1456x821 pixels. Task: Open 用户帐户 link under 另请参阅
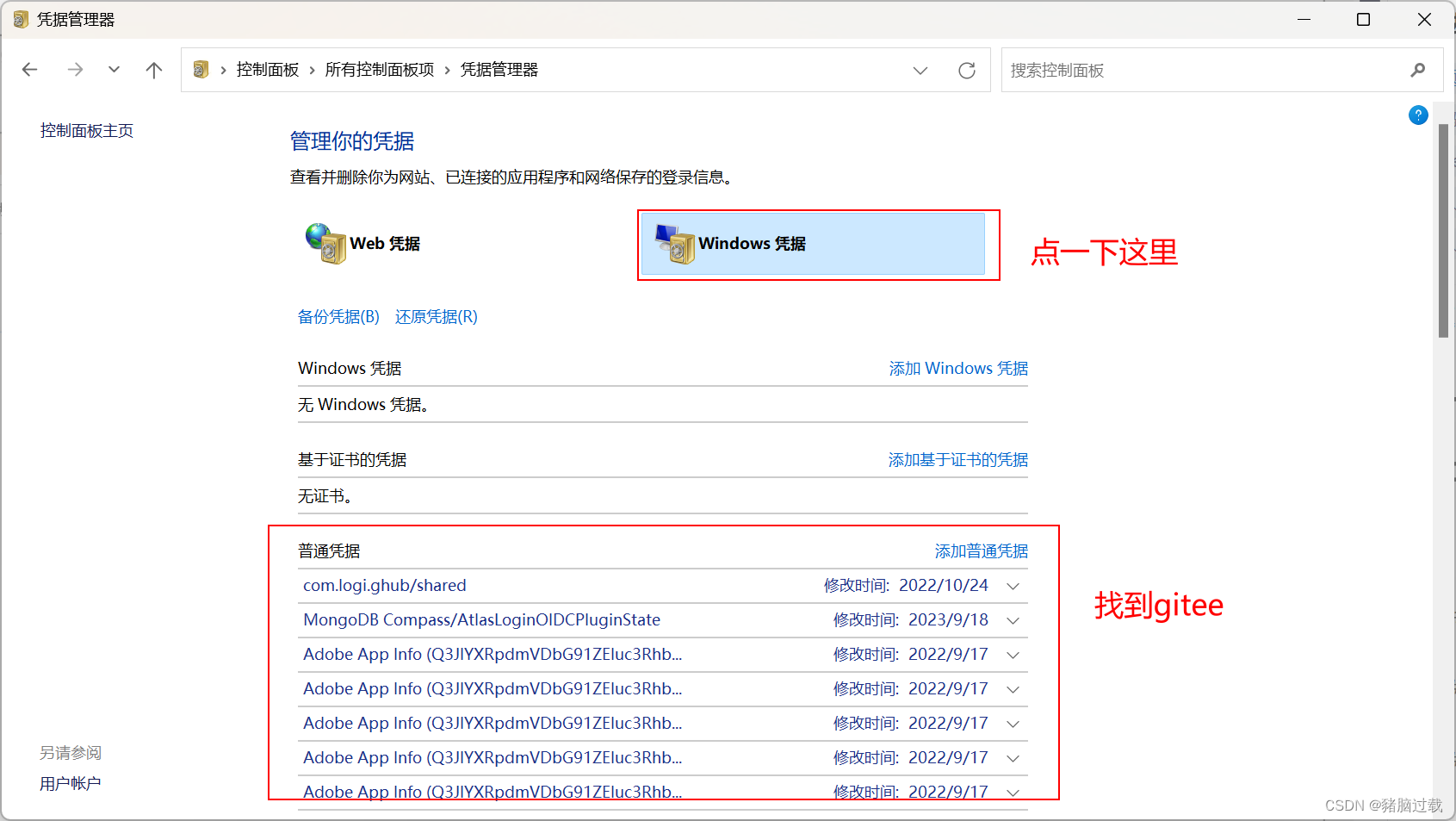[x=71, y=783]
